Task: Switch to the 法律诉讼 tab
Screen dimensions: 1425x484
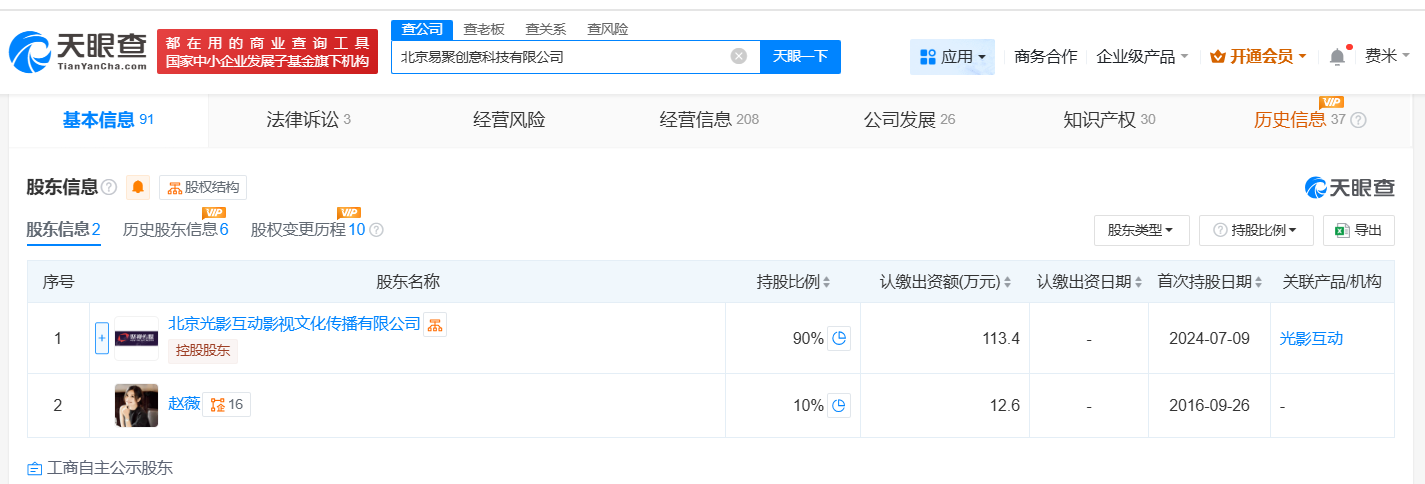Action: coord(308,120)
